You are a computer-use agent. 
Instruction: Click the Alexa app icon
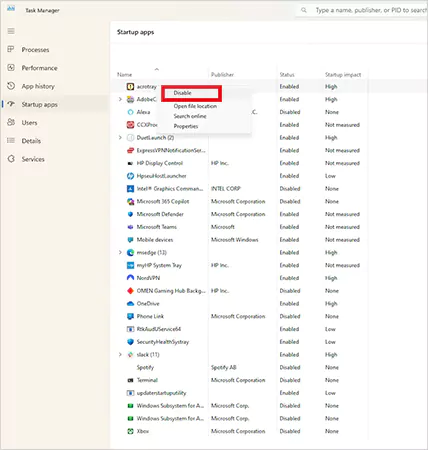130,112
